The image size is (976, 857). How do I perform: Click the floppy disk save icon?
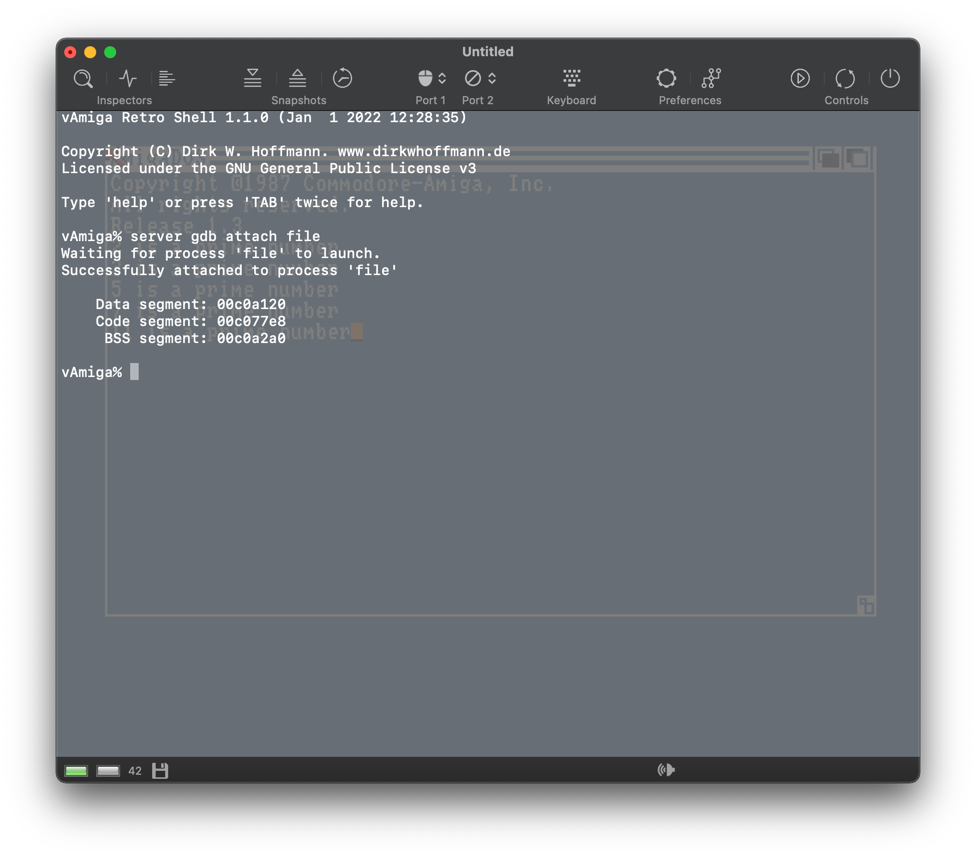pyautogui.click(x=160, y=770)
